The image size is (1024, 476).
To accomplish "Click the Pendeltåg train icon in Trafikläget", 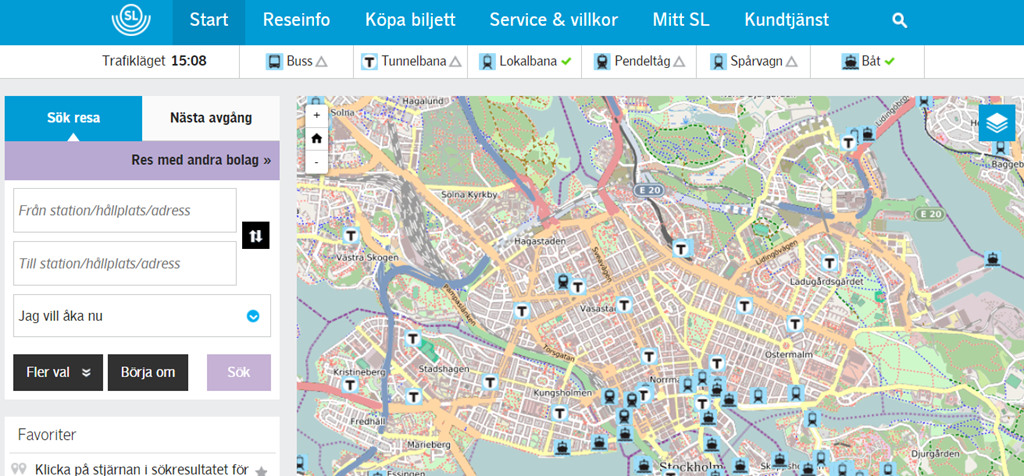I will tap(602, 62).
